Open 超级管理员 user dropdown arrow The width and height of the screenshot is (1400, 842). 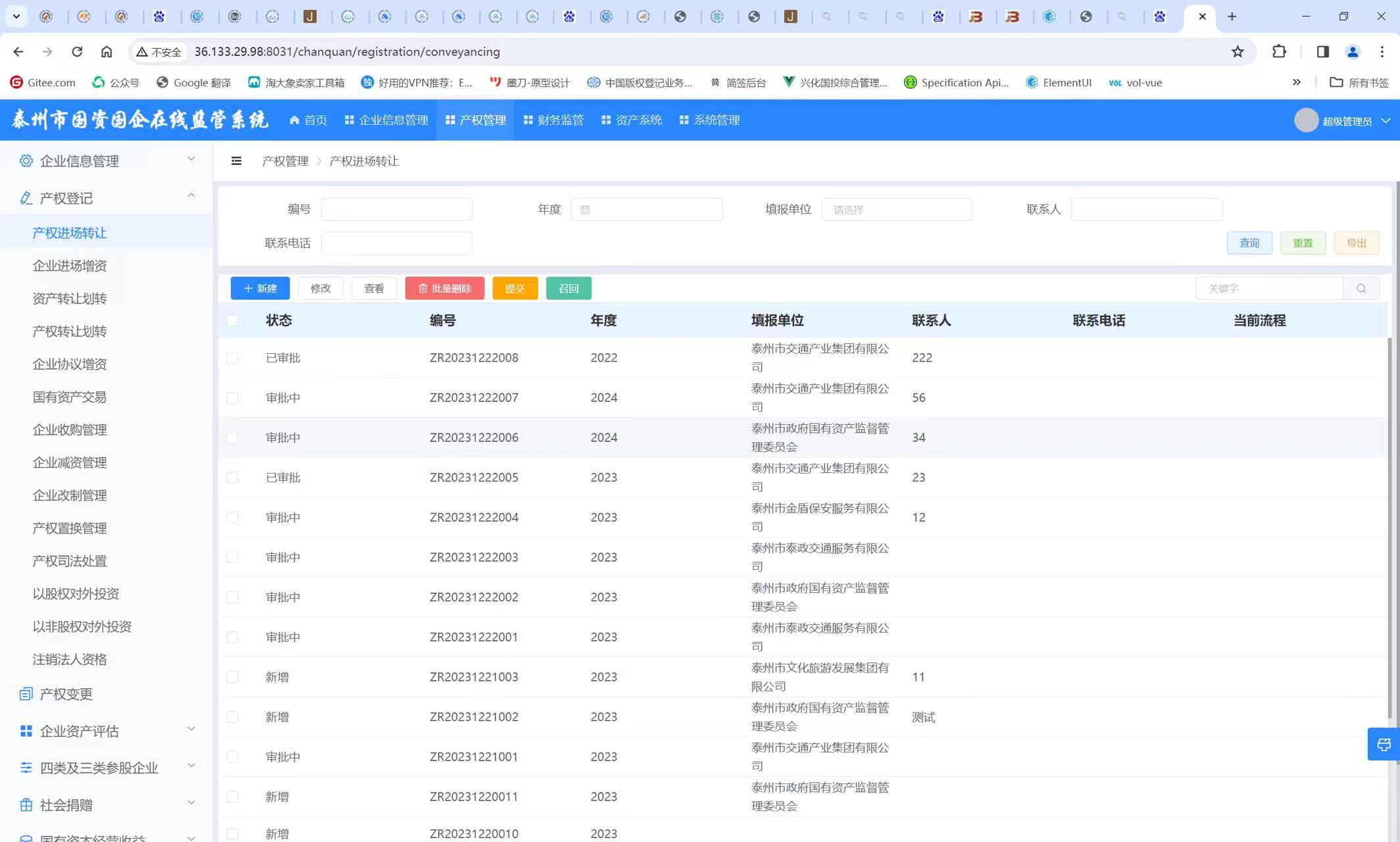(1385, 120)
